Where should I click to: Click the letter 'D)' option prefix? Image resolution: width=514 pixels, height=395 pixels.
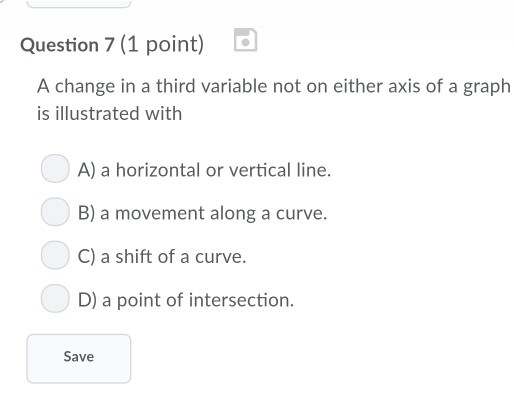87,300
